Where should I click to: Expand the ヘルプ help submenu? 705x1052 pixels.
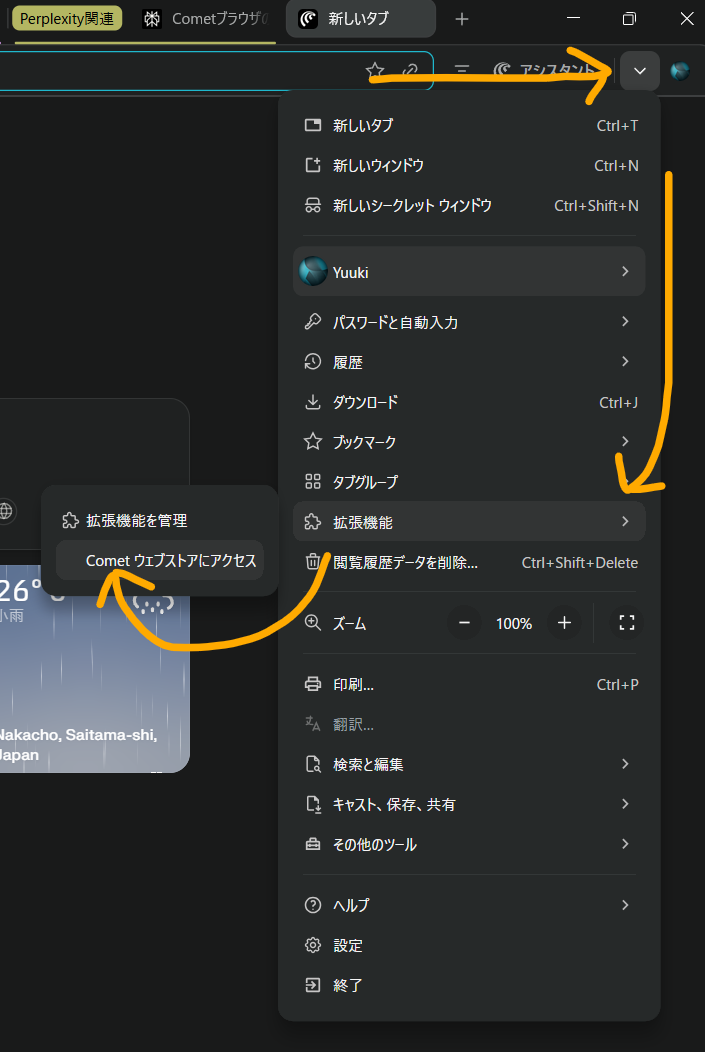coord(469,905)
